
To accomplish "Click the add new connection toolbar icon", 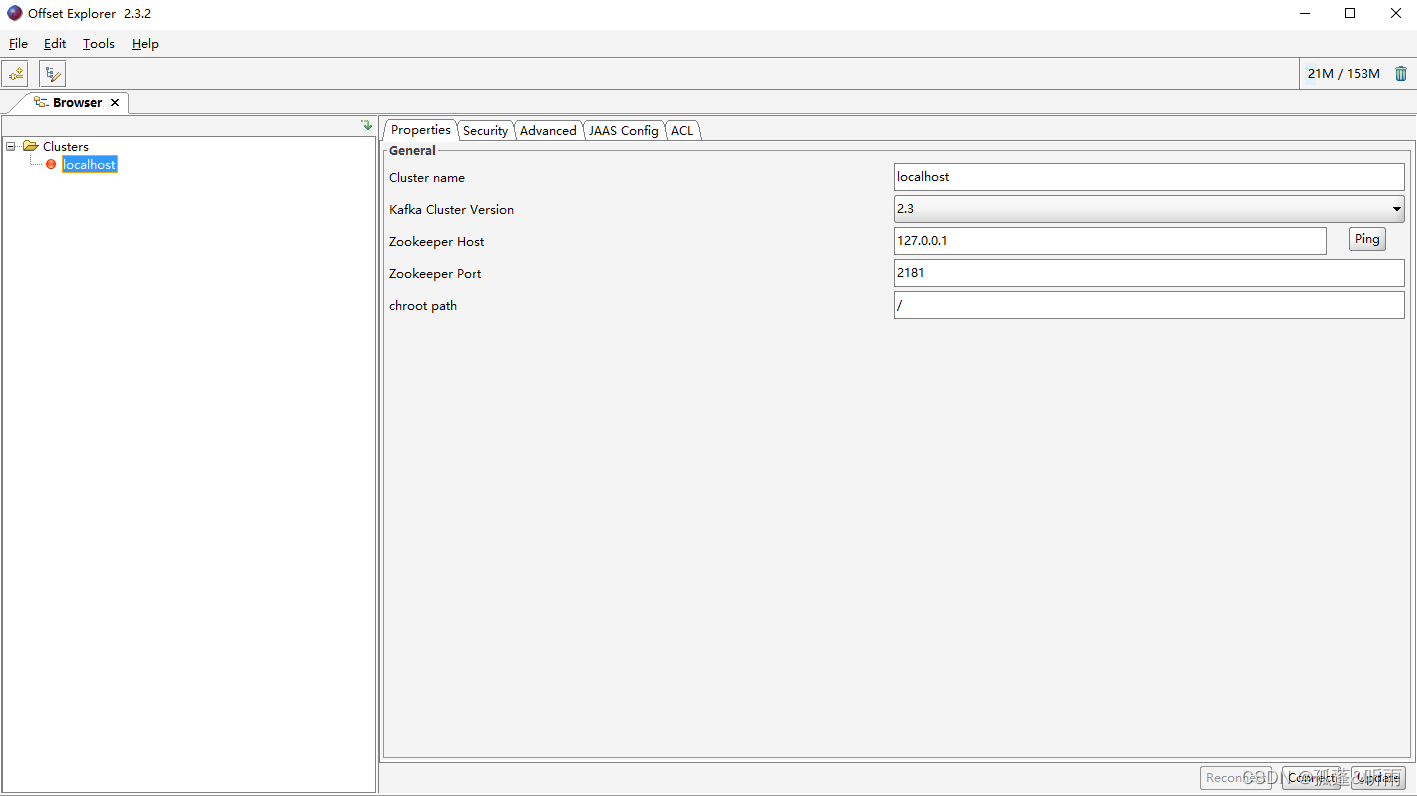I will (x=15, y=73).
